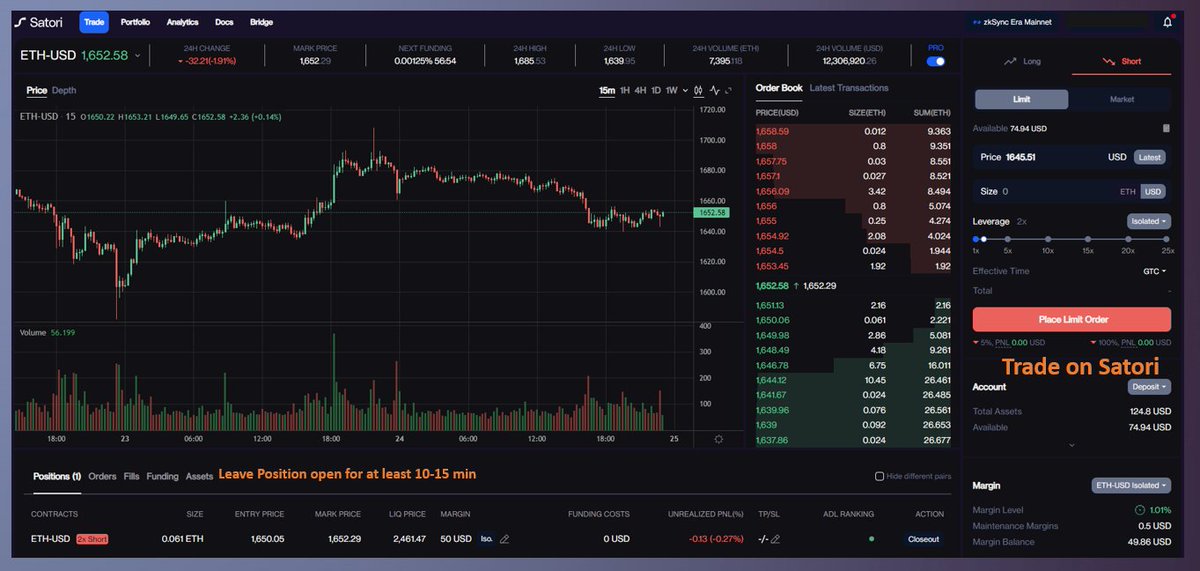Check Hide different pairs checkbox
1200x571 pixels.
[x=879, y=477]
